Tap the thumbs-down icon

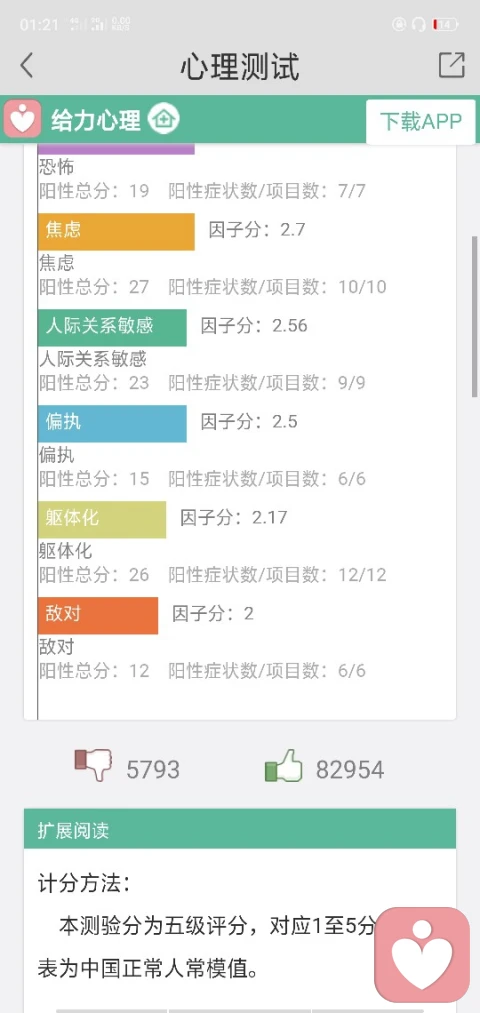tap(93, 768)
